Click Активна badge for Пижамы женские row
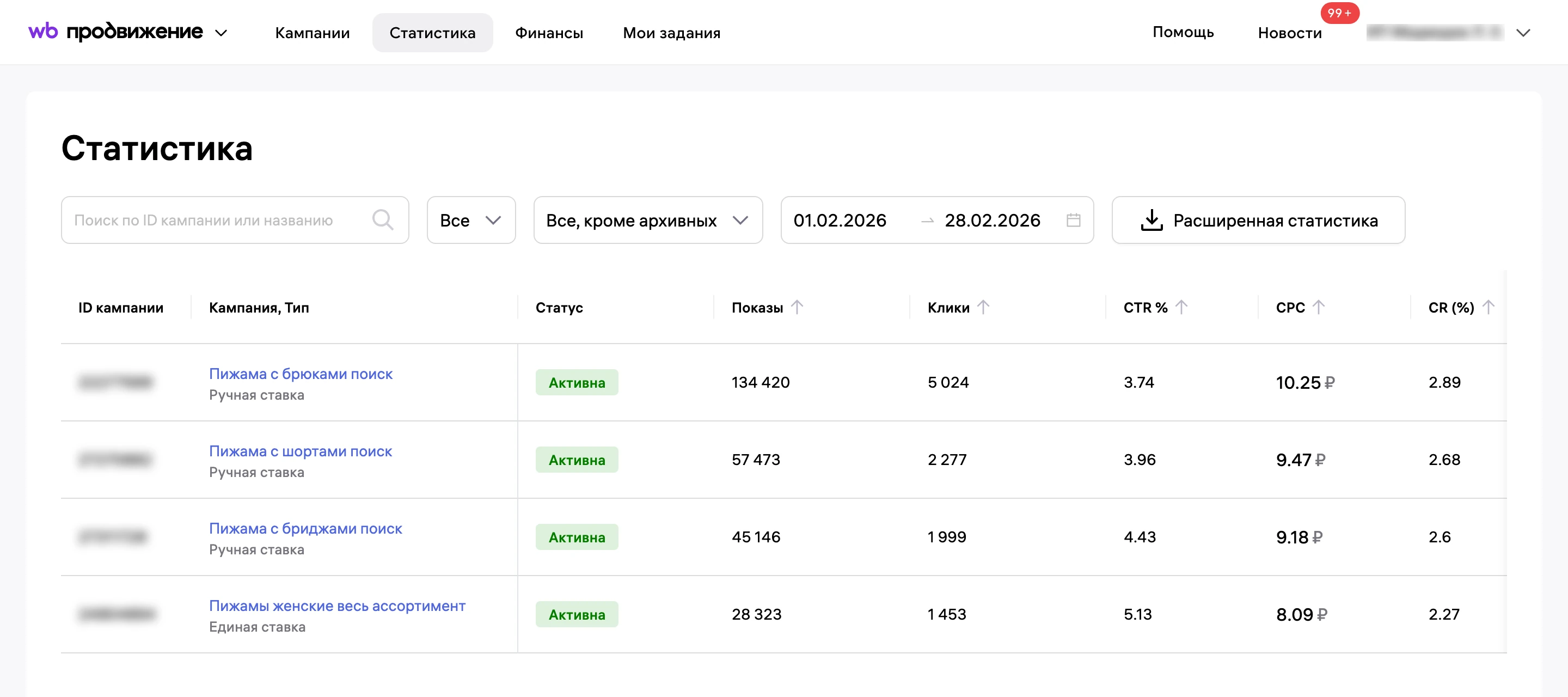The width and height of the screenshot is (1568, 697). coord(577,614)
